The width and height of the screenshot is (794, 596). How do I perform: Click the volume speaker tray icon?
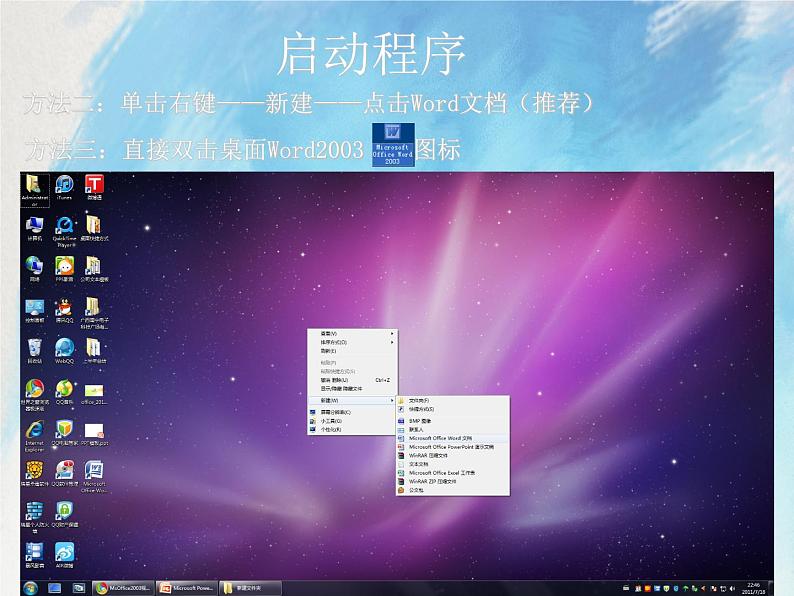pyautogui.click(x=732, y=588)
